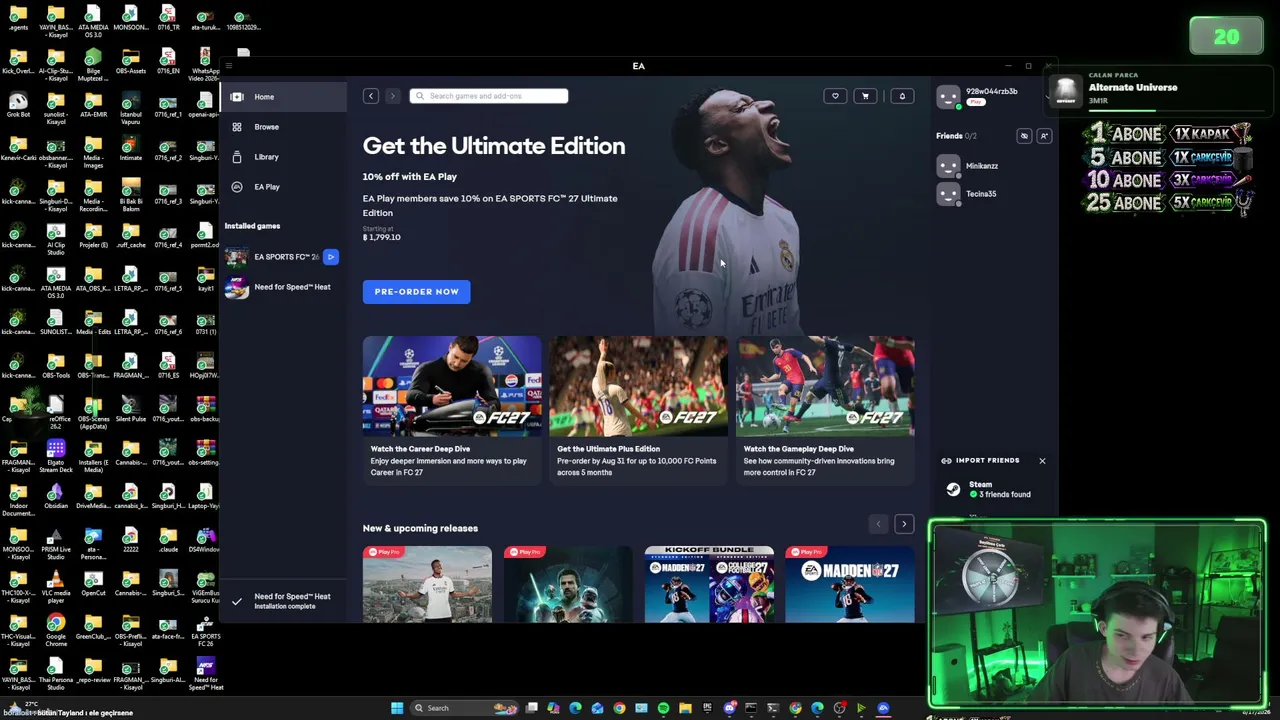This screenshot has width=1280, height=720.
Task: Click the taskbar Search box
Action: [x=465, y=708]
